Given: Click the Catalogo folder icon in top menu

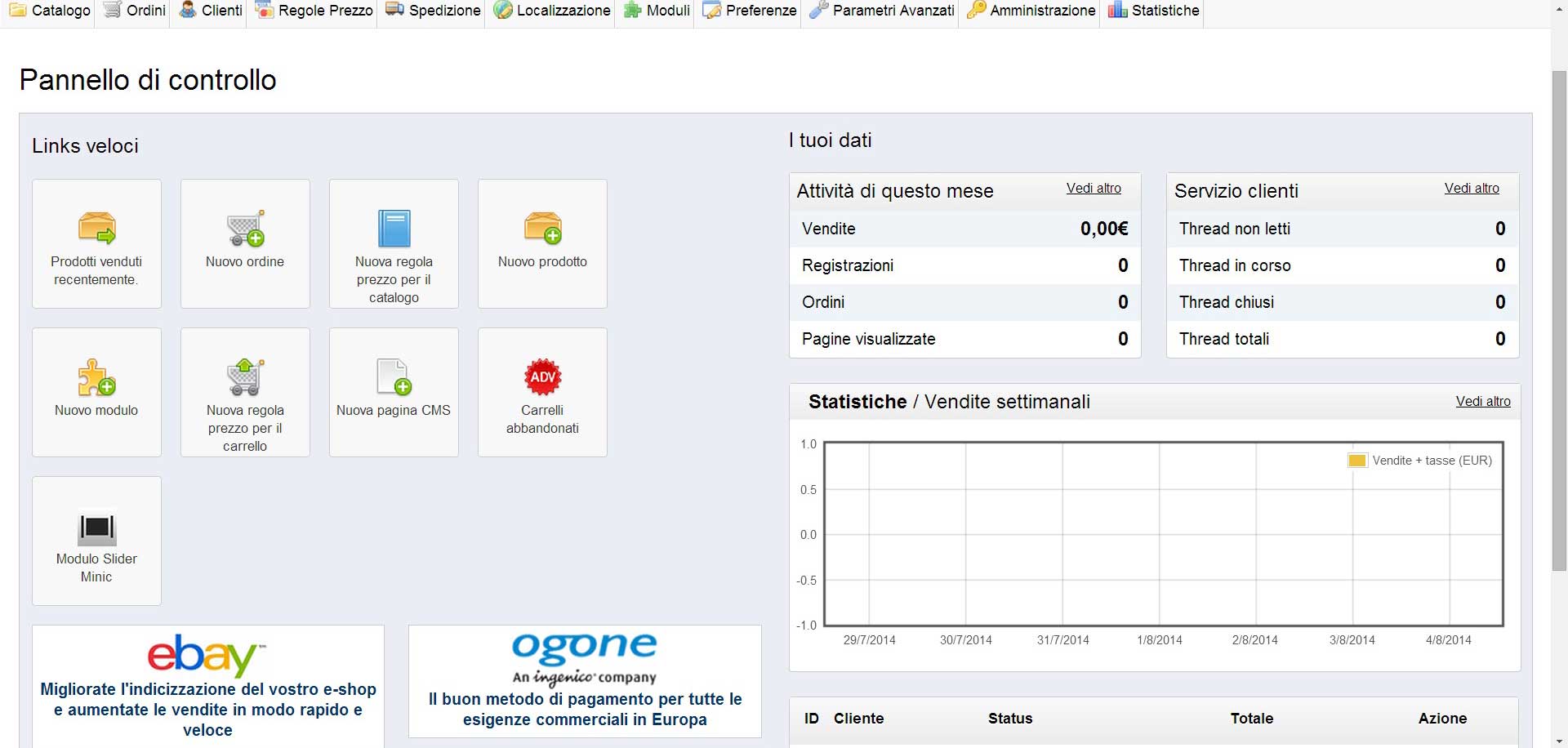Looking at the screenshot, I should point(17,10).
